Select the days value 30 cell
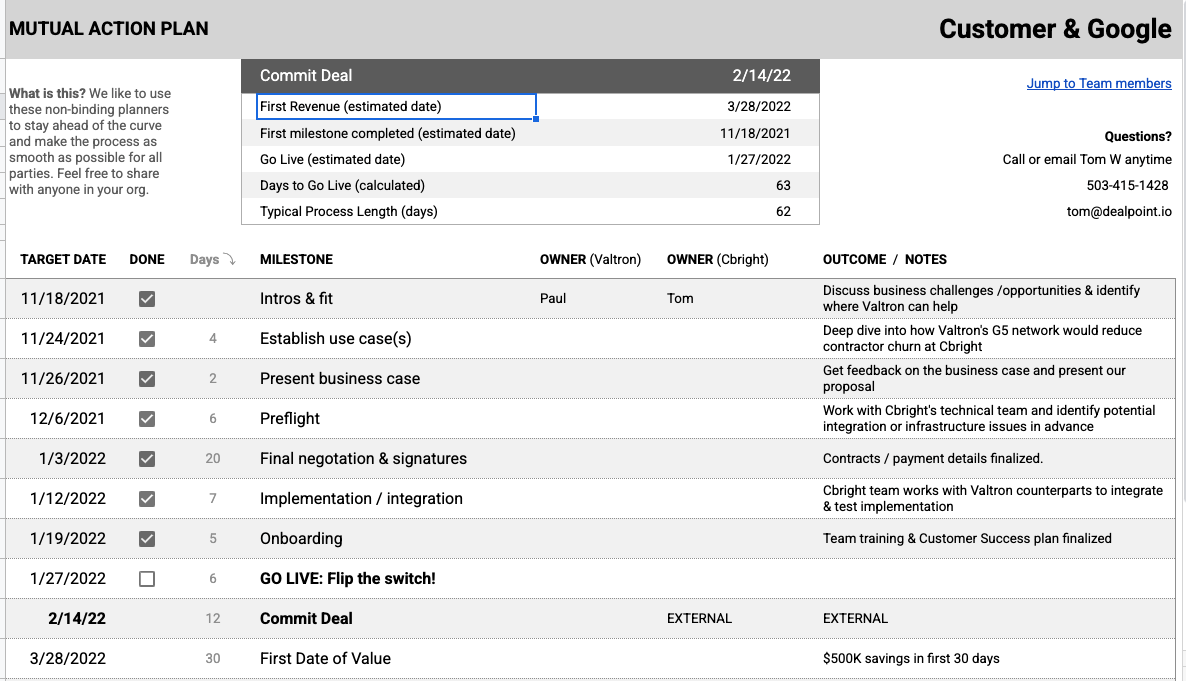Viewport: 1186px width, 681px height. 213,659
